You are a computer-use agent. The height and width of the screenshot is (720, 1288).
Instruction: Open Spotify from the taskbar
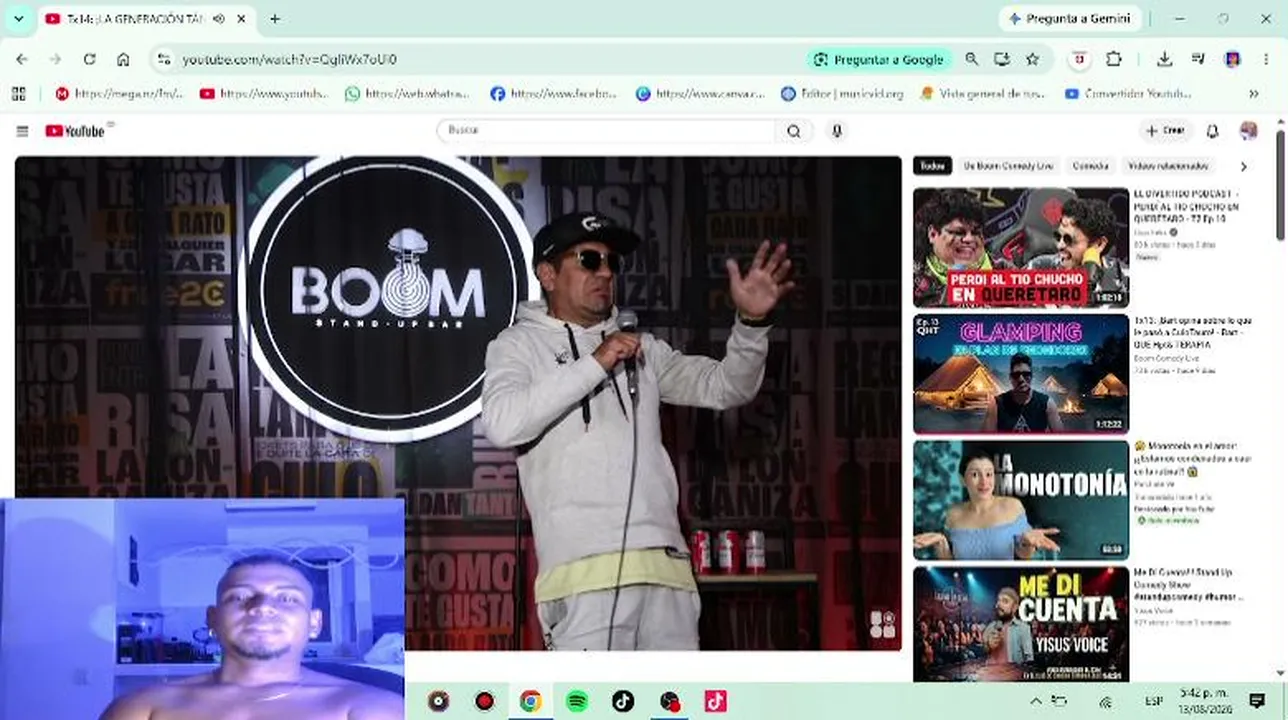[x=577, y=701]
